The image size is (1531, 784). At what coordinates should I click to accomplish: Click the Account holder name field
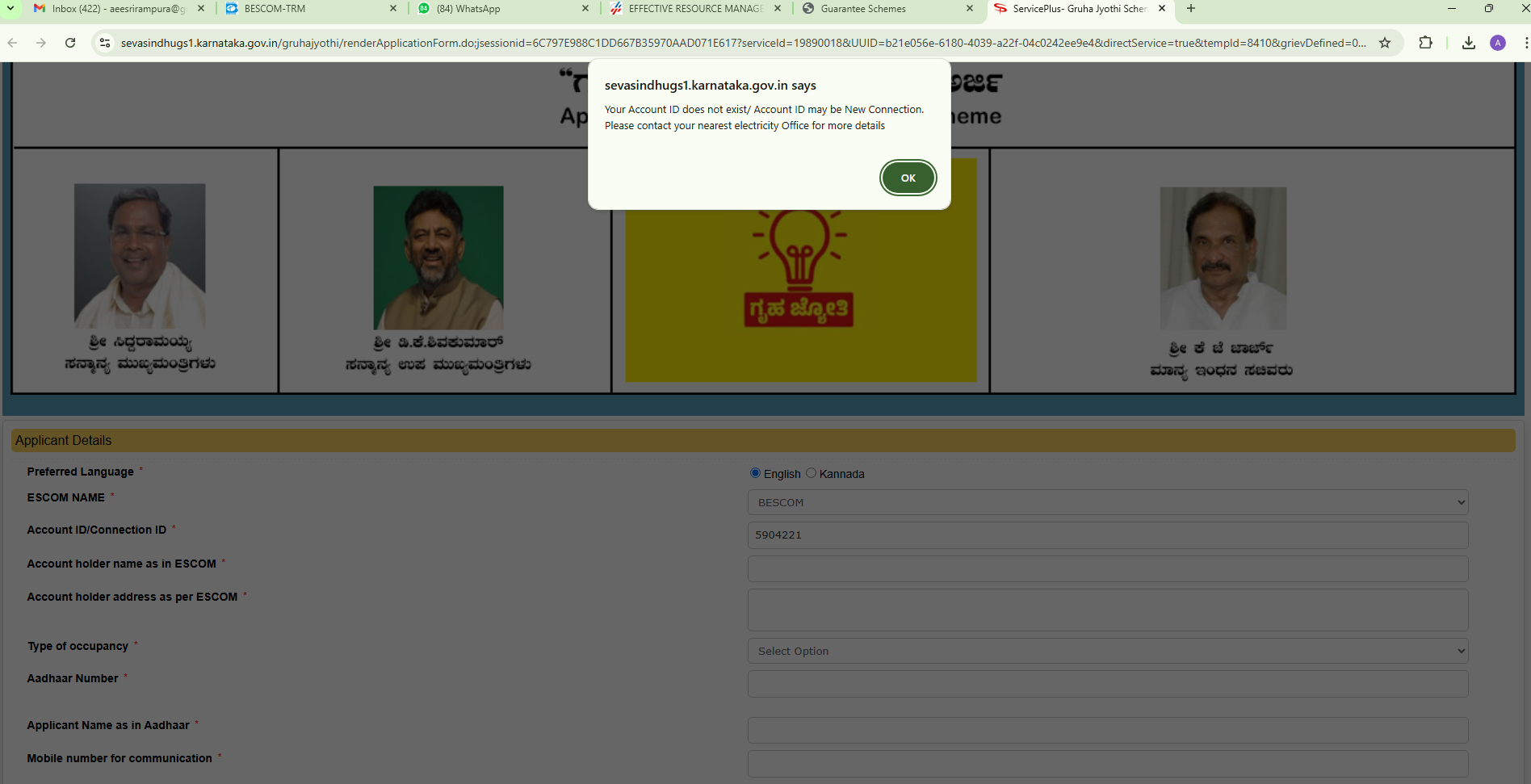[x=1108, y=568]
